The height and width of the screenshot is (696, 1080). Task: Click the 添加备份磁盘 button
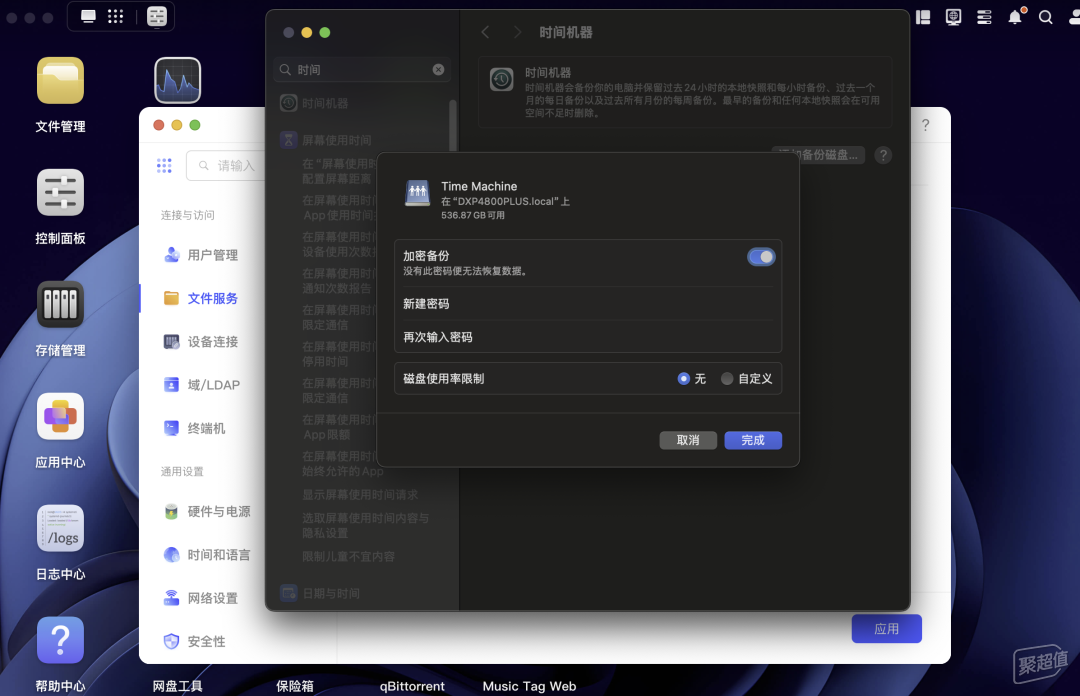818,155
